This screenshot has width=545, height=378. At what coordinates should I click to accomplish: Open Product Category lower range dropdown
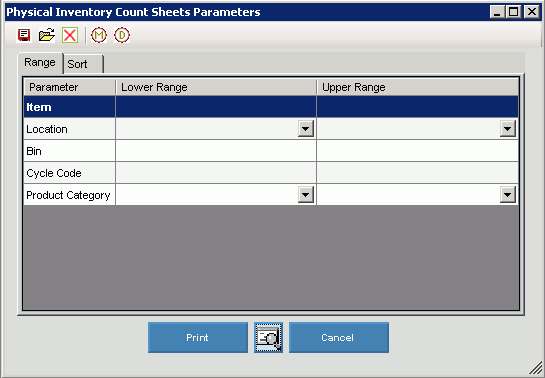click(306, 195)
